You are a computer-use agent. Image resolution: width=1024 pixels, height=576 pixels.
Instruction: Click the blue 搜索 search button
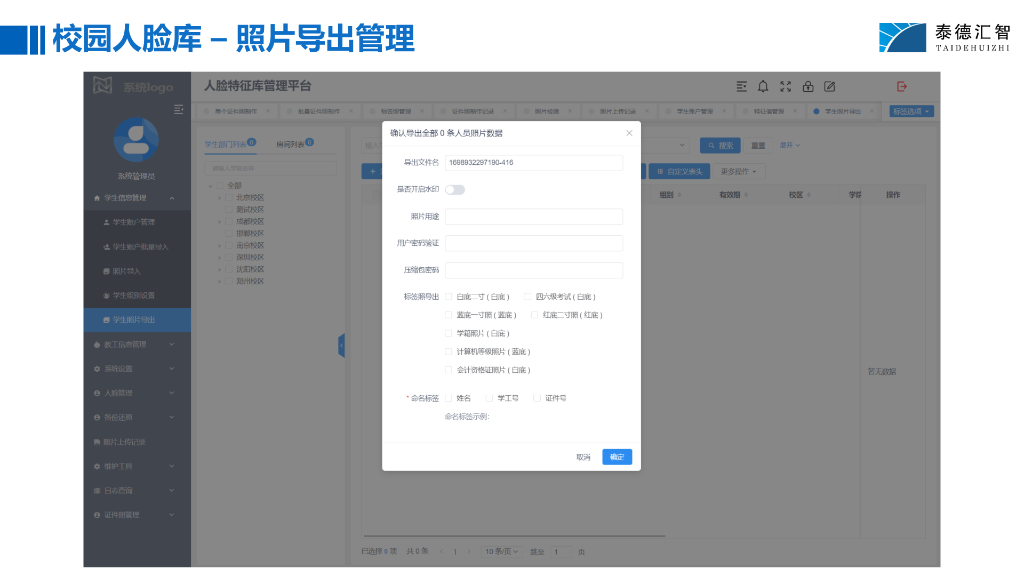click(720, 145)
